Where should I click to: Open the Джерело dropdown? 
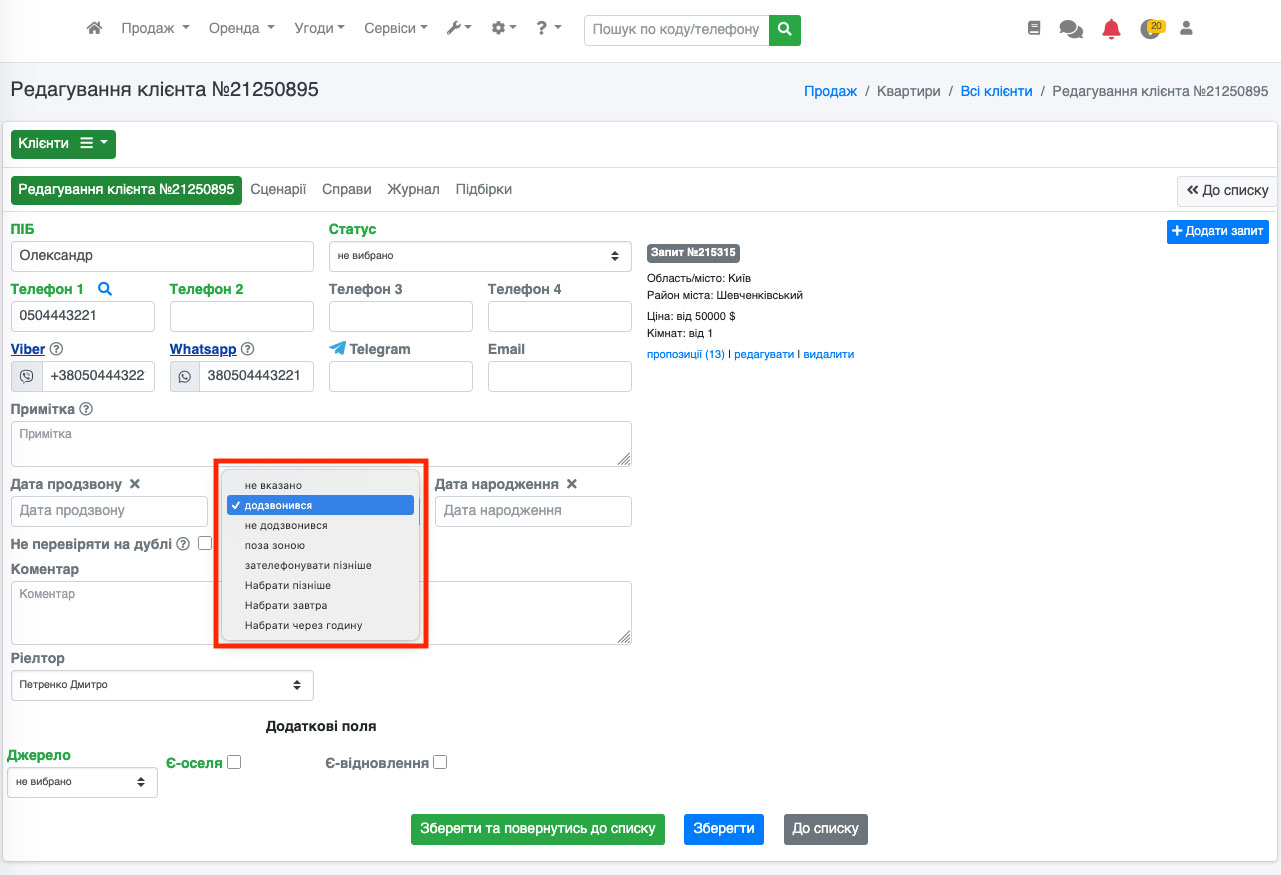tap(82, 782)
